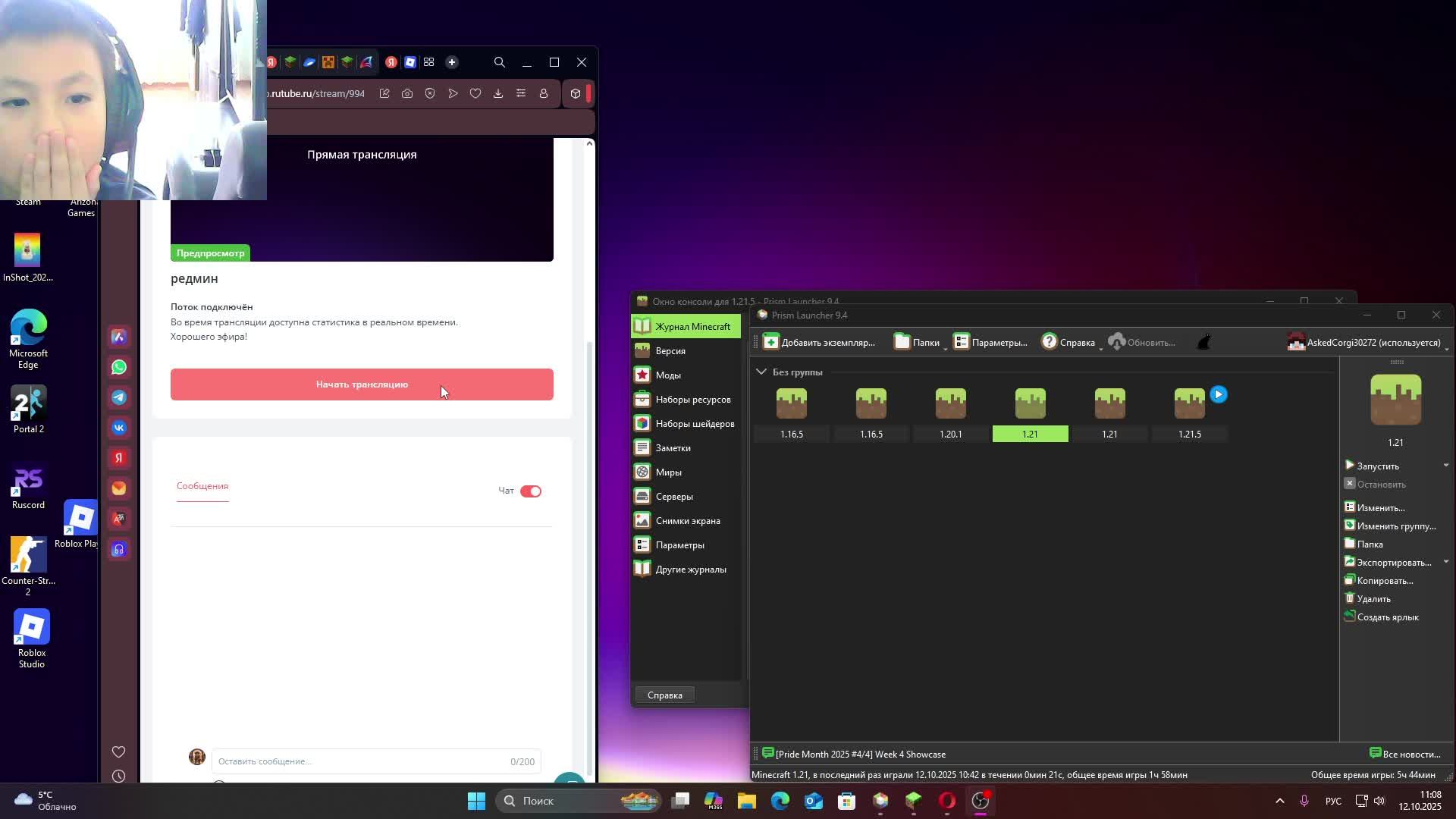1456x819 pixels.
Task: Click the Удалить instance button
Action: tap(1373, 599)
